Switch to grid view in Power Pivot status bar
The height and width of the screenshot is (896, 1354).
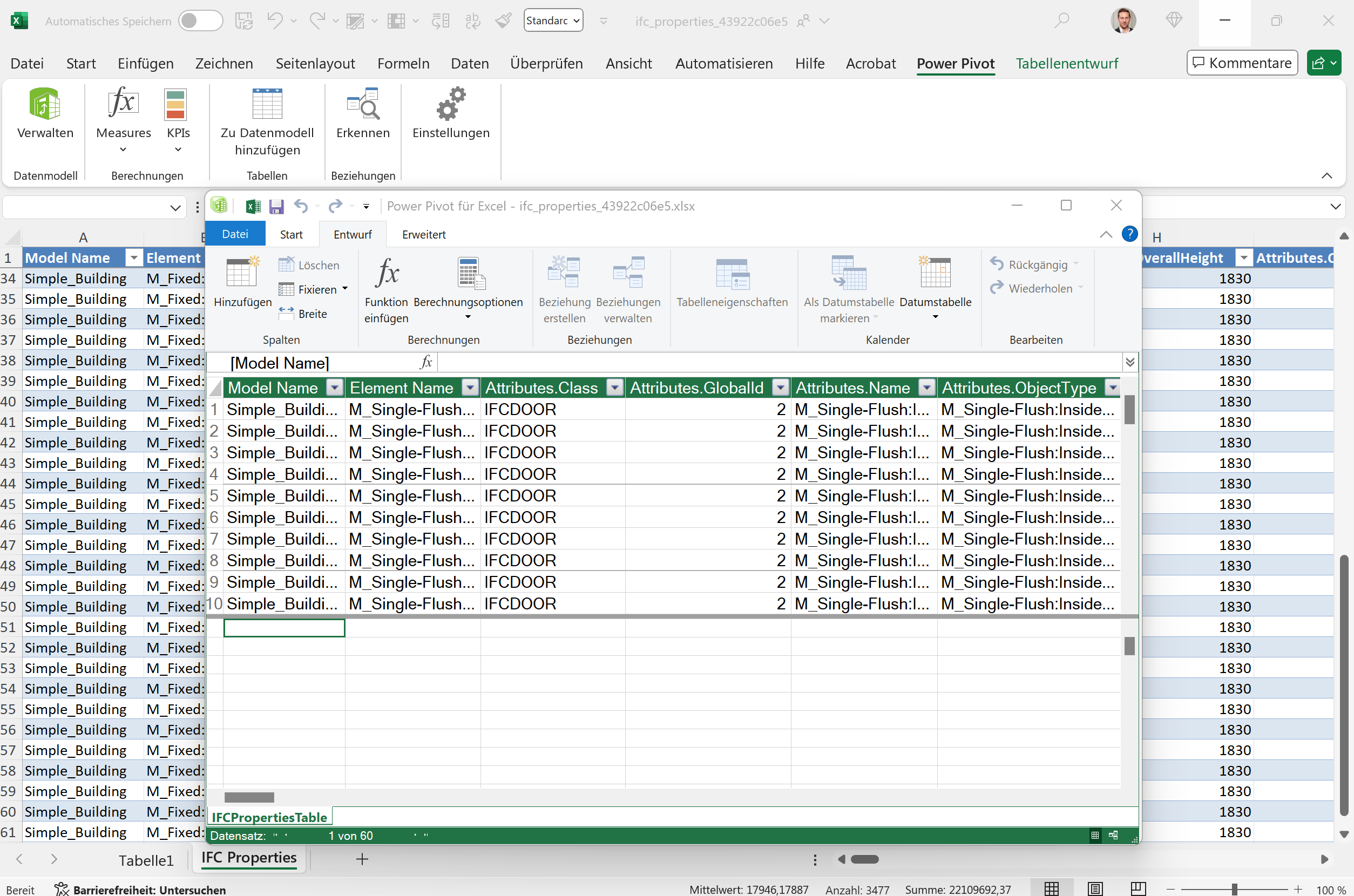(1094, 836)
